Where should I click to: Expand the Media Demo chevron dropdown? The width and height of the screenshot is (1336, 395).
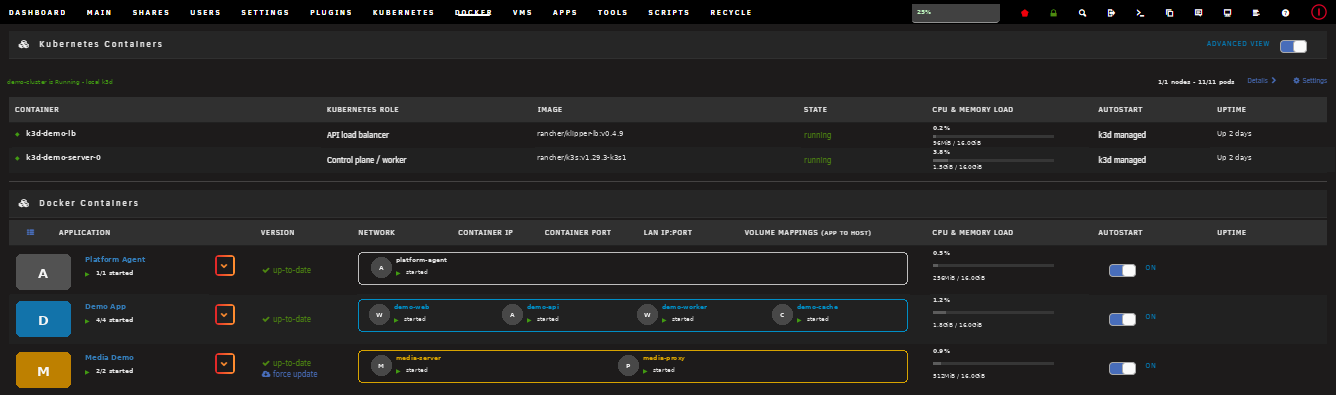(x=225, y=363)
